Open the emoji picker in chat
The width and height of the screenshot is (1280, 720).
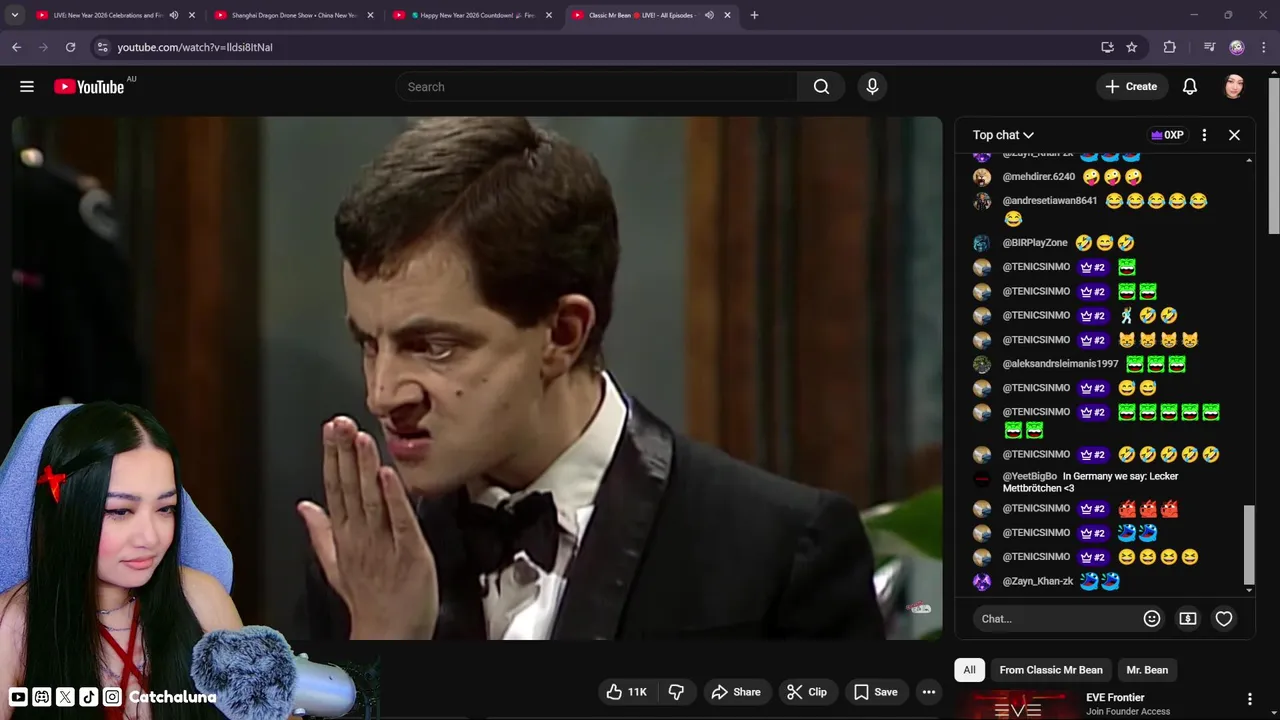(1152, 619)
